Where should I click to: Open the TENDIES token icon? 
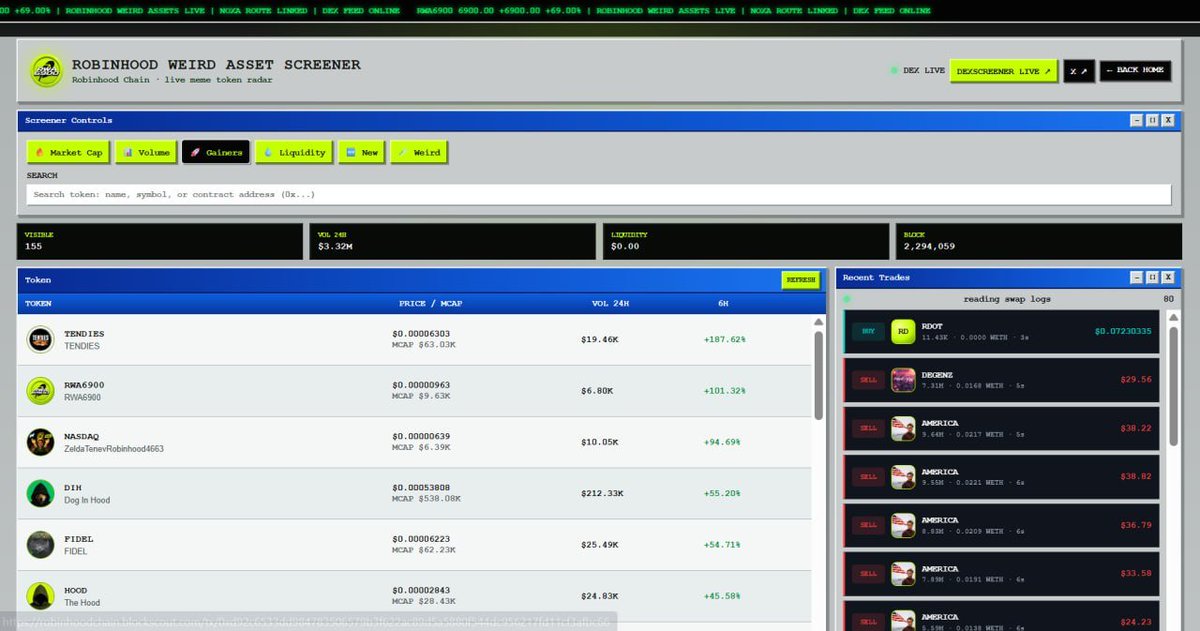tap(40, 339)
